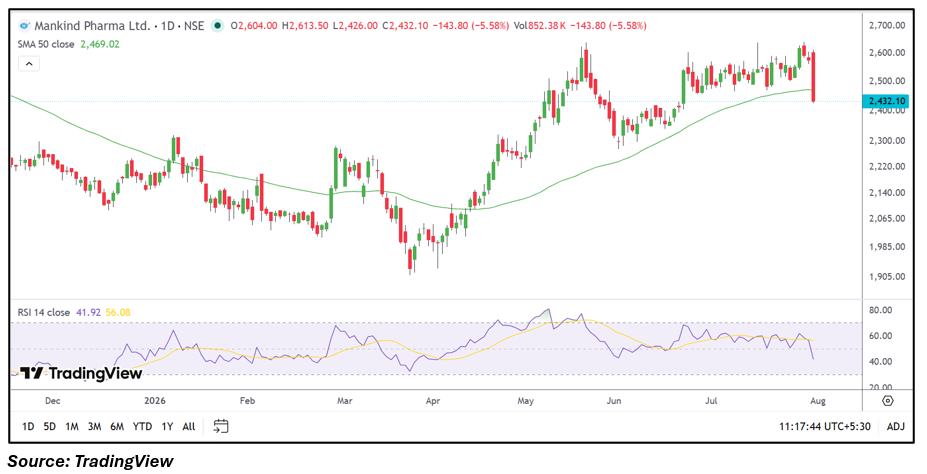
Task: Click the high price H2,613.50 value
Action: (x=305, y=26)
